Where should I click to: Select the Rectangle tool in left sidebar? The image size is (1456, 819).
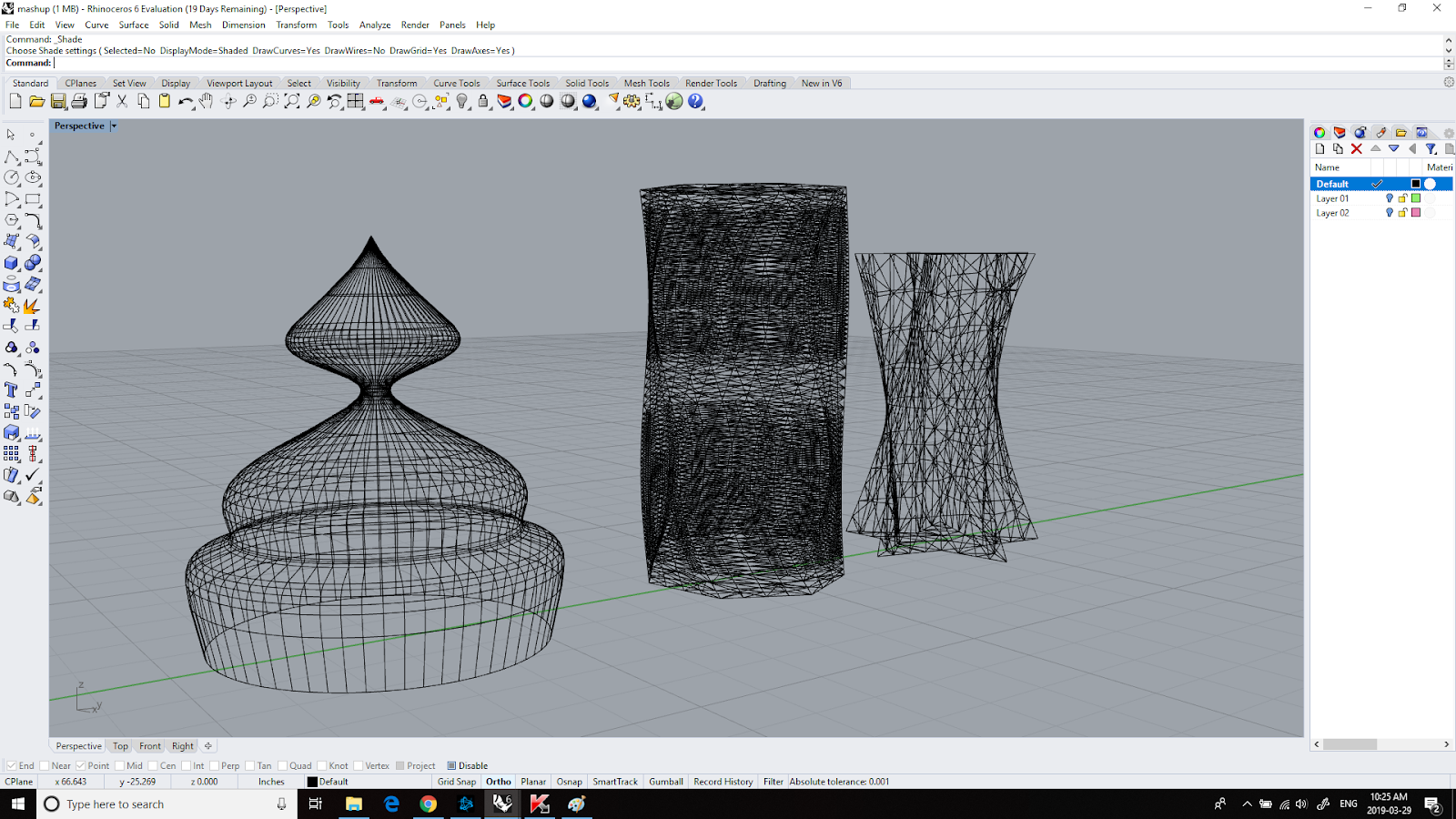pyautogui.click(x=33, y=198)
